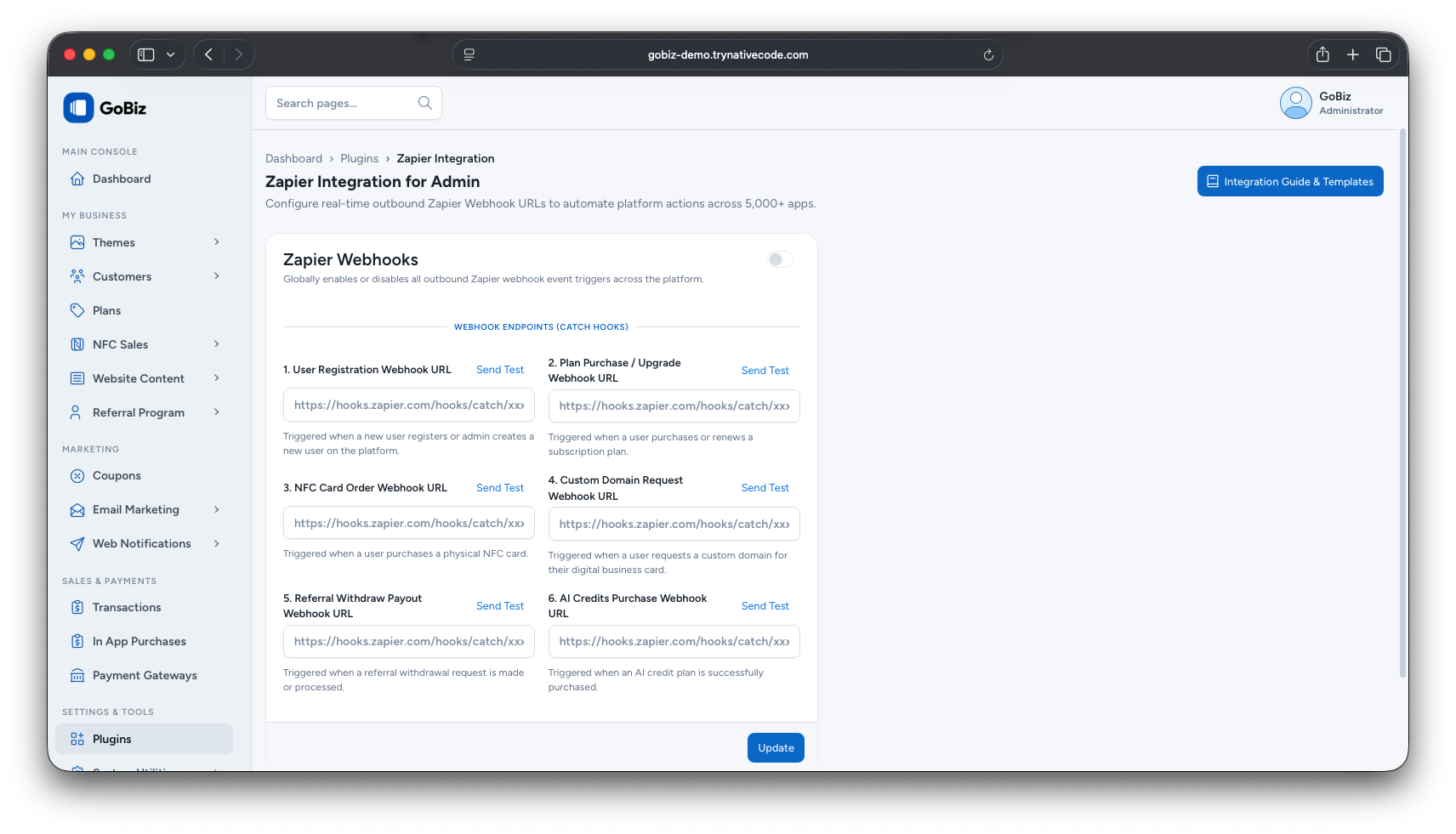Click the User Registration Webhook URL field
1456x834 pixels.
pos(409,405)
